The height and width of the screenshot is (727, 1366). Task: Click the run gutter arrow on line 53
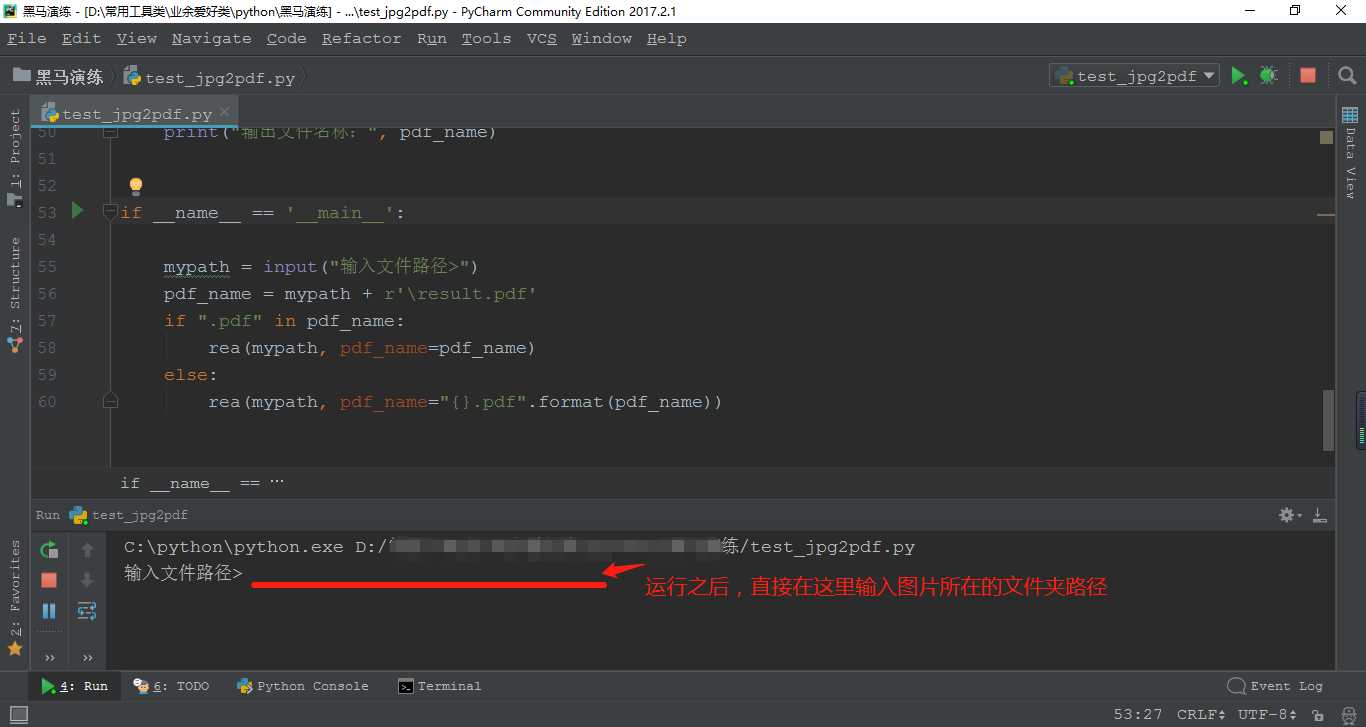tap(77, 211)
